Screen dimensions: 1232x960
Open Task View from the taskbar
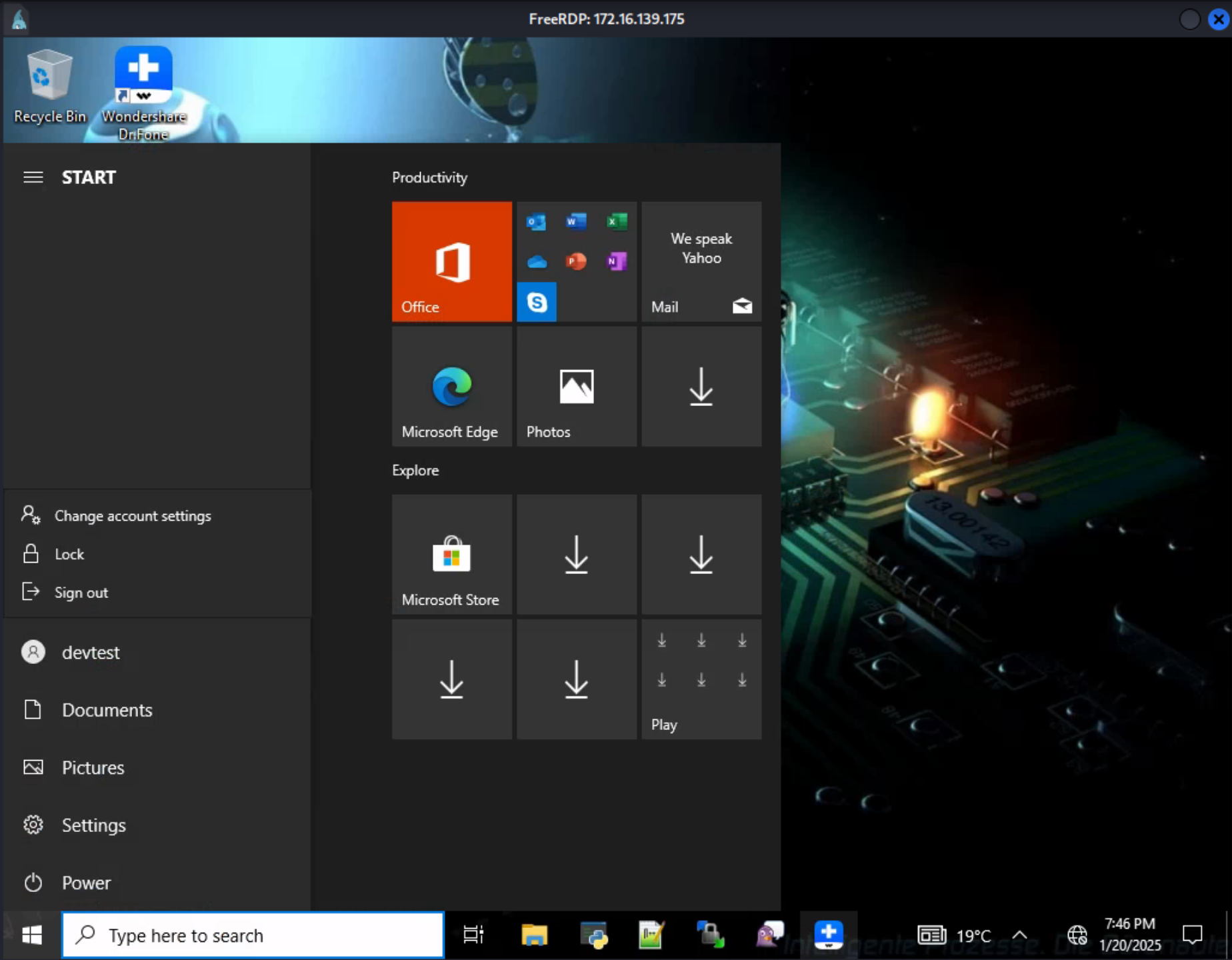[x=473, y=935]
